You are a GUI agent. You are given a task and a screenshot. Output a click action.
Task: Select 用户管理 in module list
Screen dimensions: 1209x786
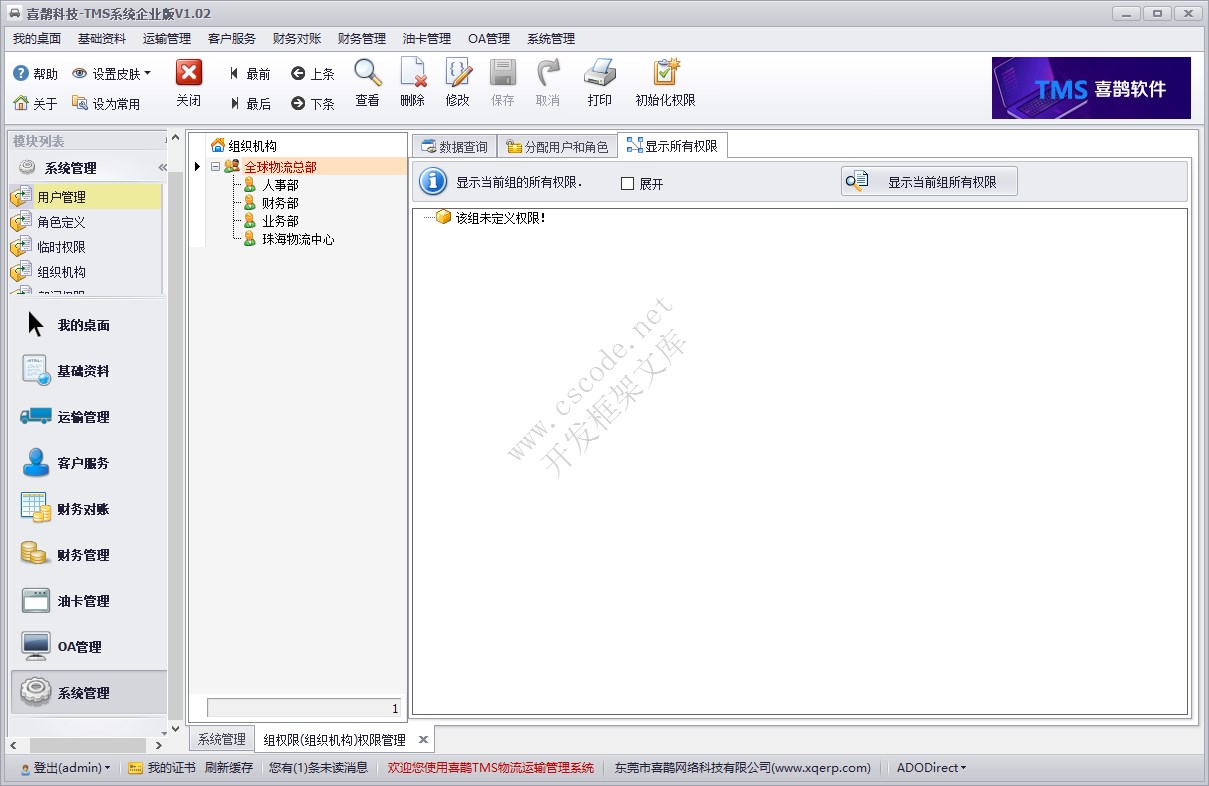(x=85, y=197)
